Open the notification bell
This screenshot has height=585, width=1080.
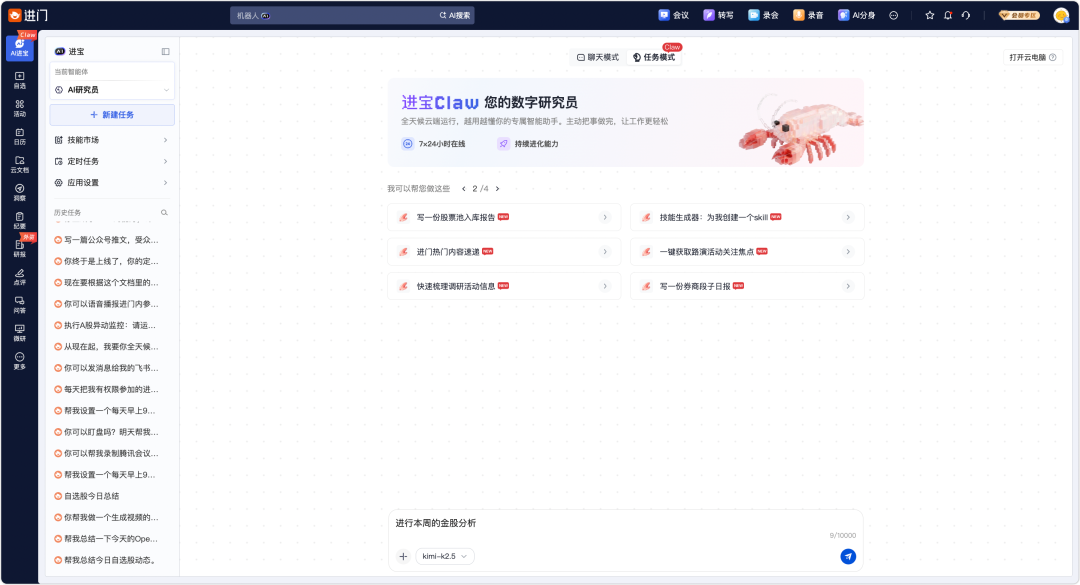coord(948,15)
